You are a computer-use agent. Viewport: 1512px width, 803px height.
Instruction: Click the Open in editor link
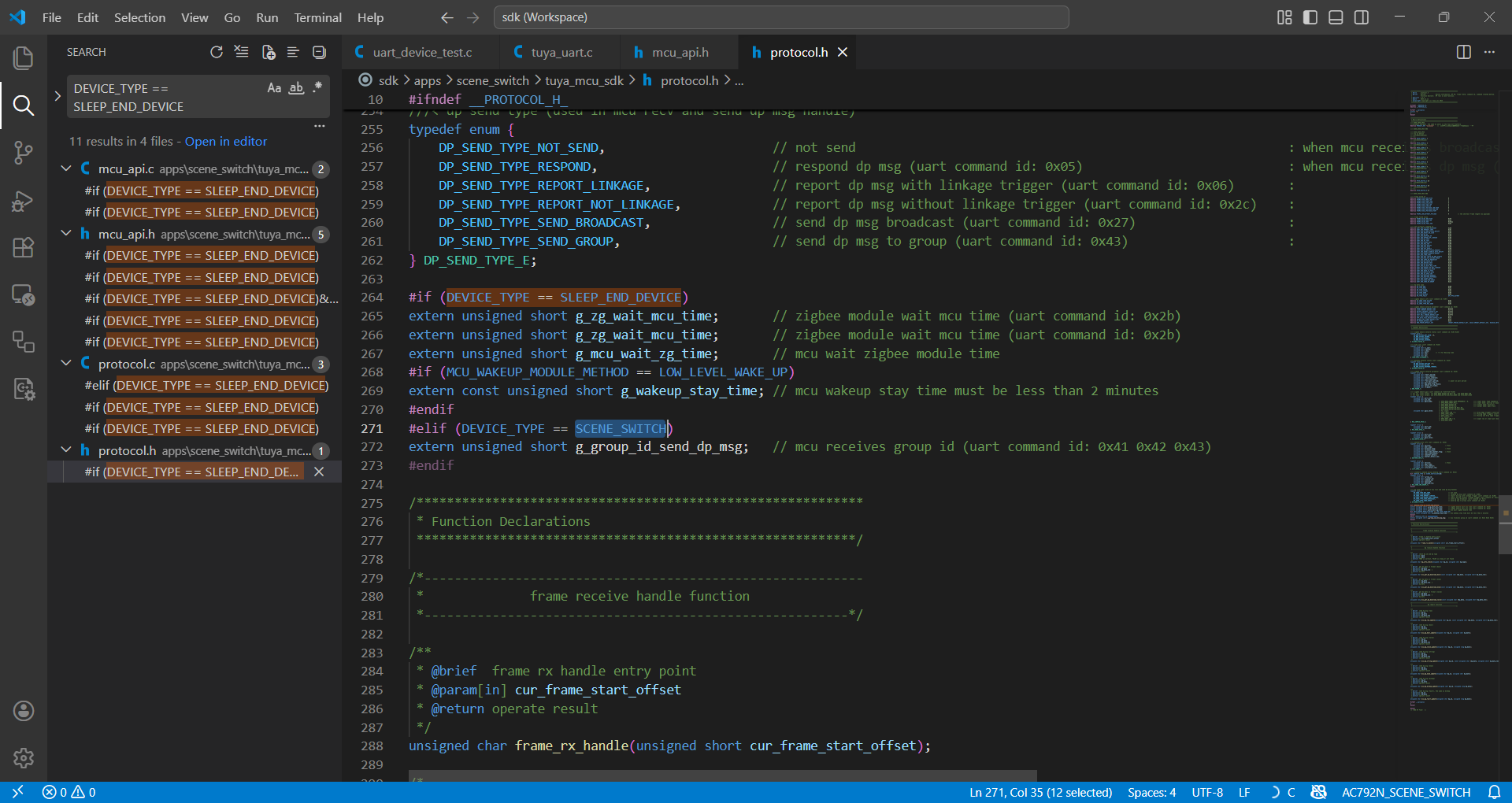tap(226, 142)
